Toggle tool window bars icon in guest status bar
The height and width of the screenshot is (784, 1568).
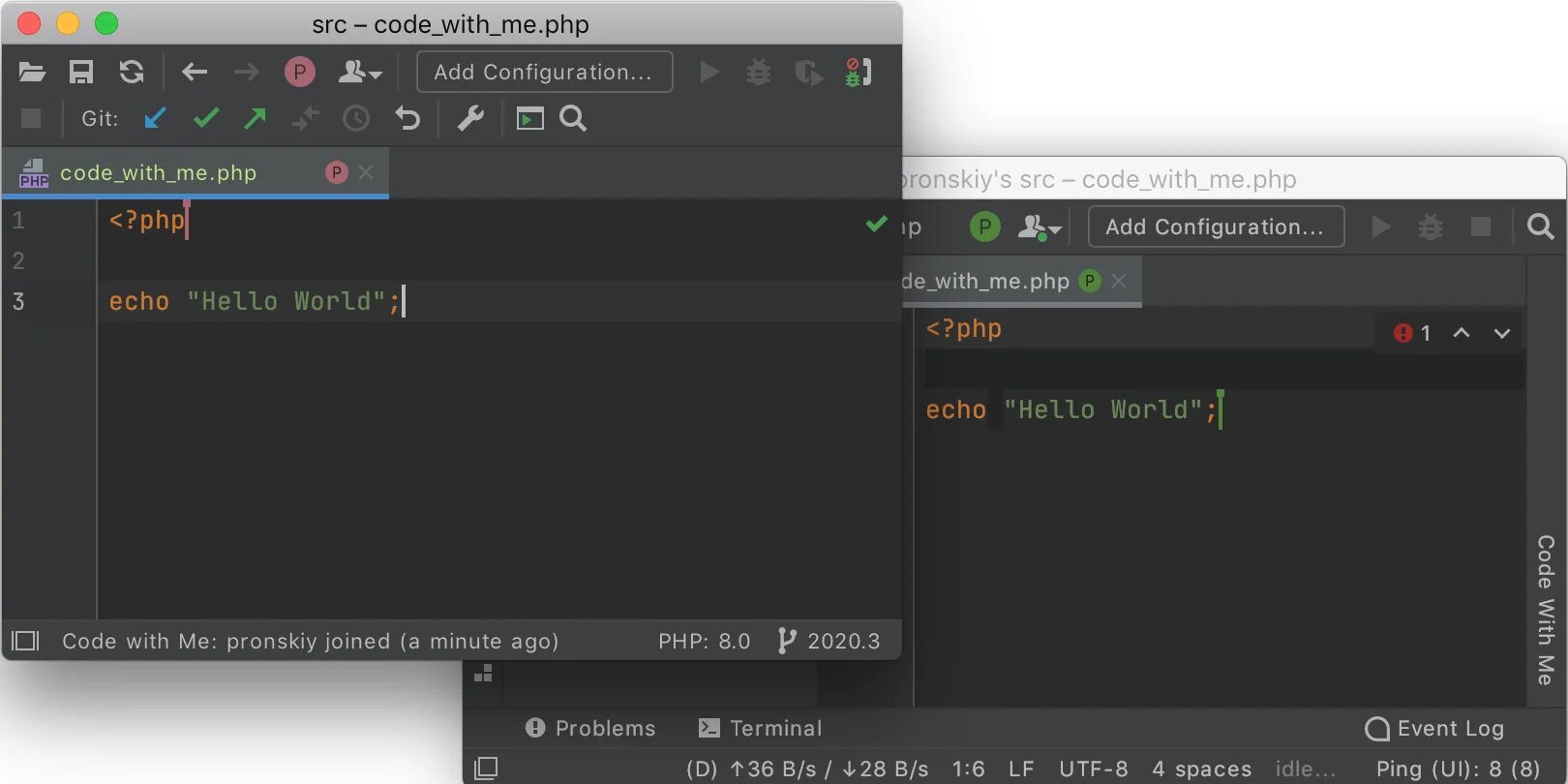(x=486, y=769)
